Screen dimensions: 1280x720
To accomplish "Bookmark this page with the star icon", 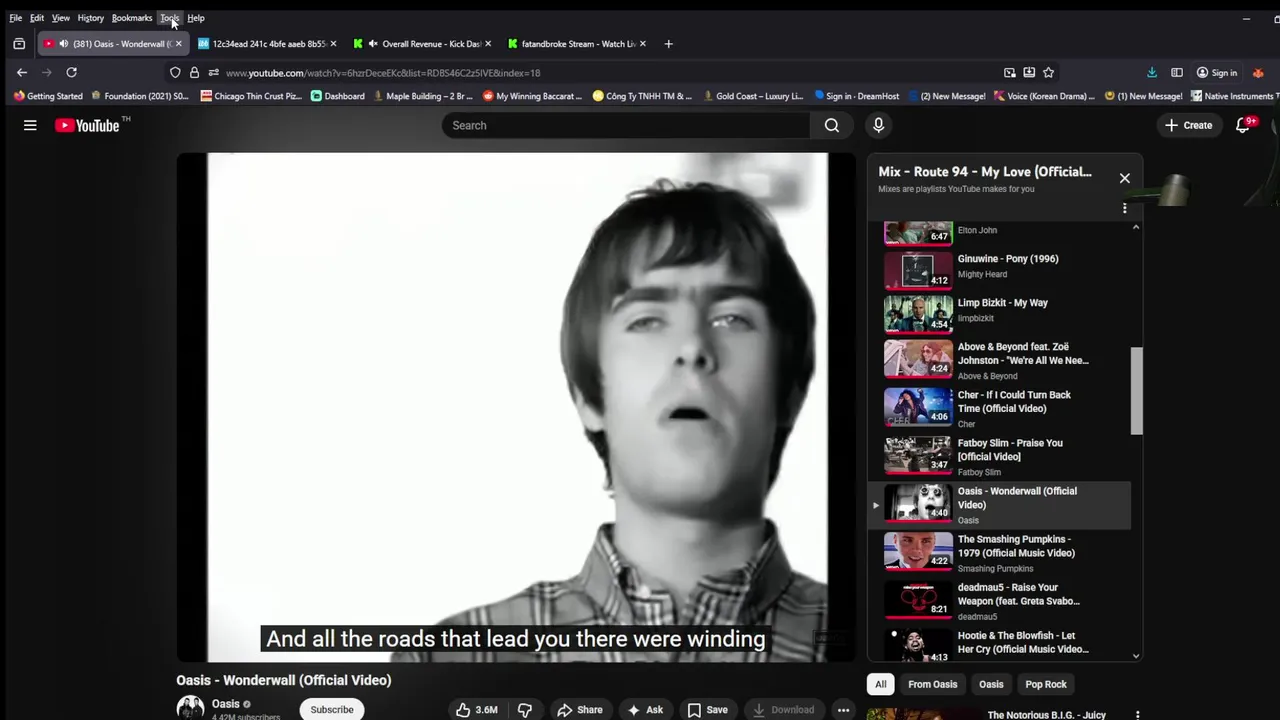I will point(1048,72).
